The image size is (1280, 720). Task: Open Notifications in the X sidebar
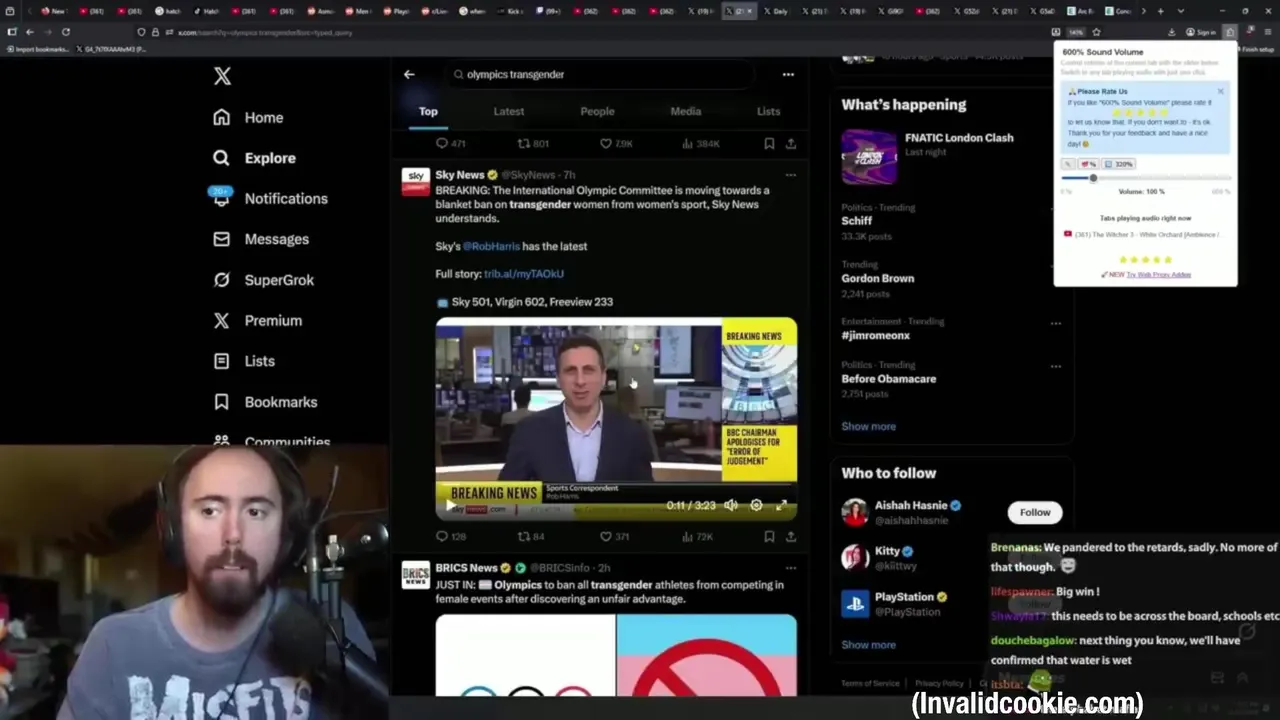pyautogui.click(x=271, y=198)
